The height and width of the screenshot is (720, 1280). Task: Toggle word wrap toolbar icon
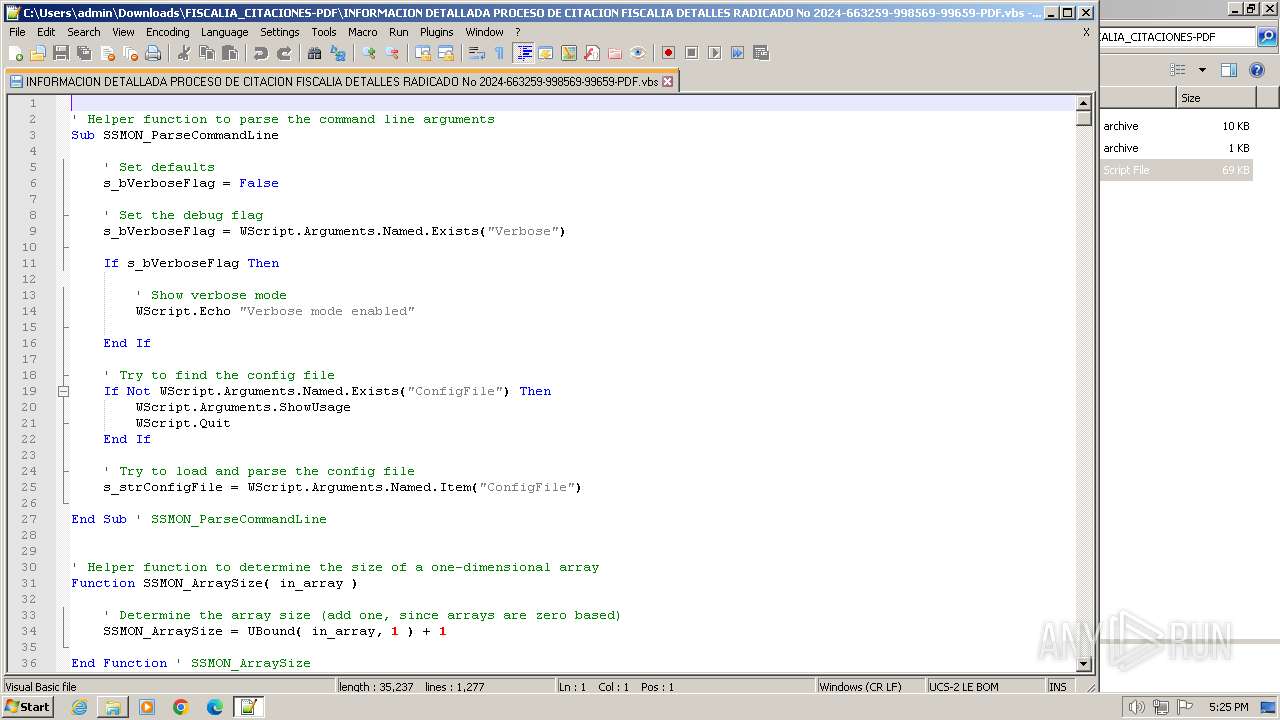click(477, 53)
